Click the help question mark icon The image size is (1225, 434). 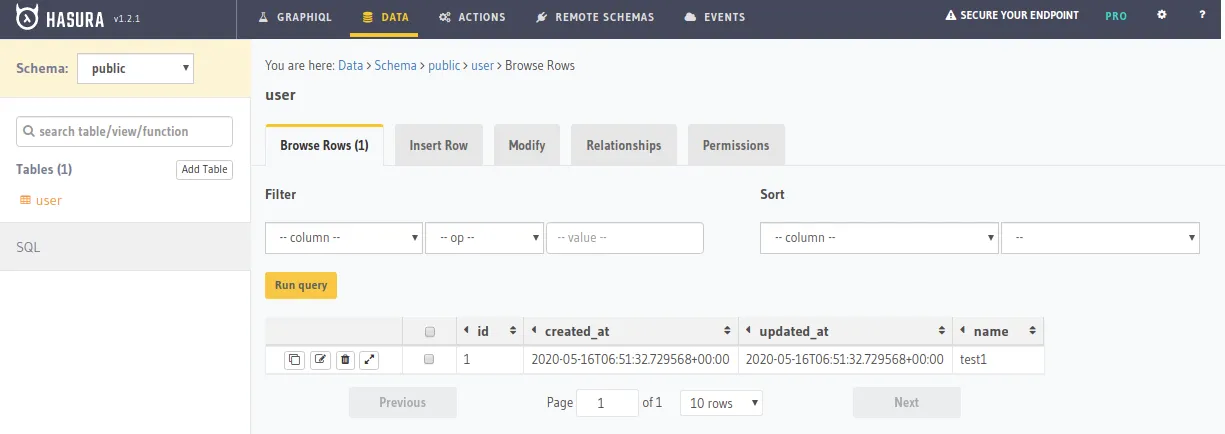pyautogui.click(x=1202, y=17)
